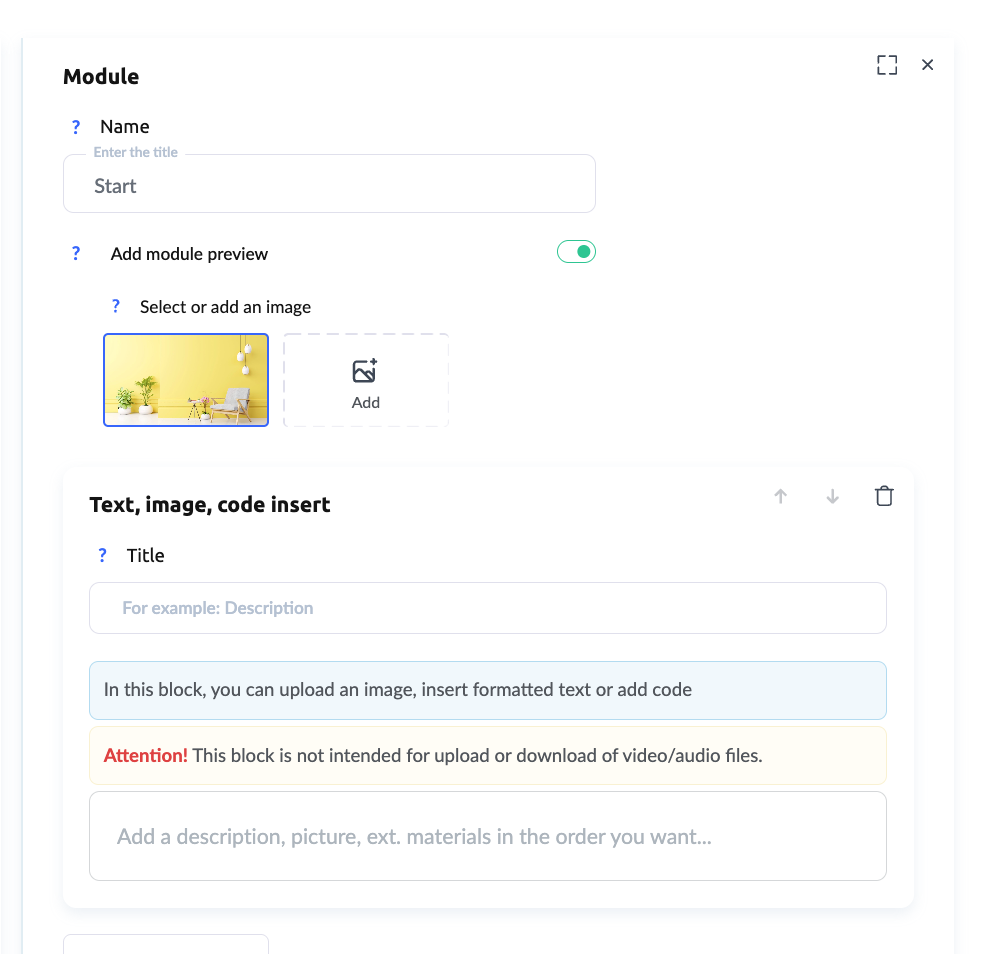Image resolution: width=982 pixels, height=954 pixels.
Task: Move the text block down with the arrow
Action: pyautogui.click(x=832, y=496)
